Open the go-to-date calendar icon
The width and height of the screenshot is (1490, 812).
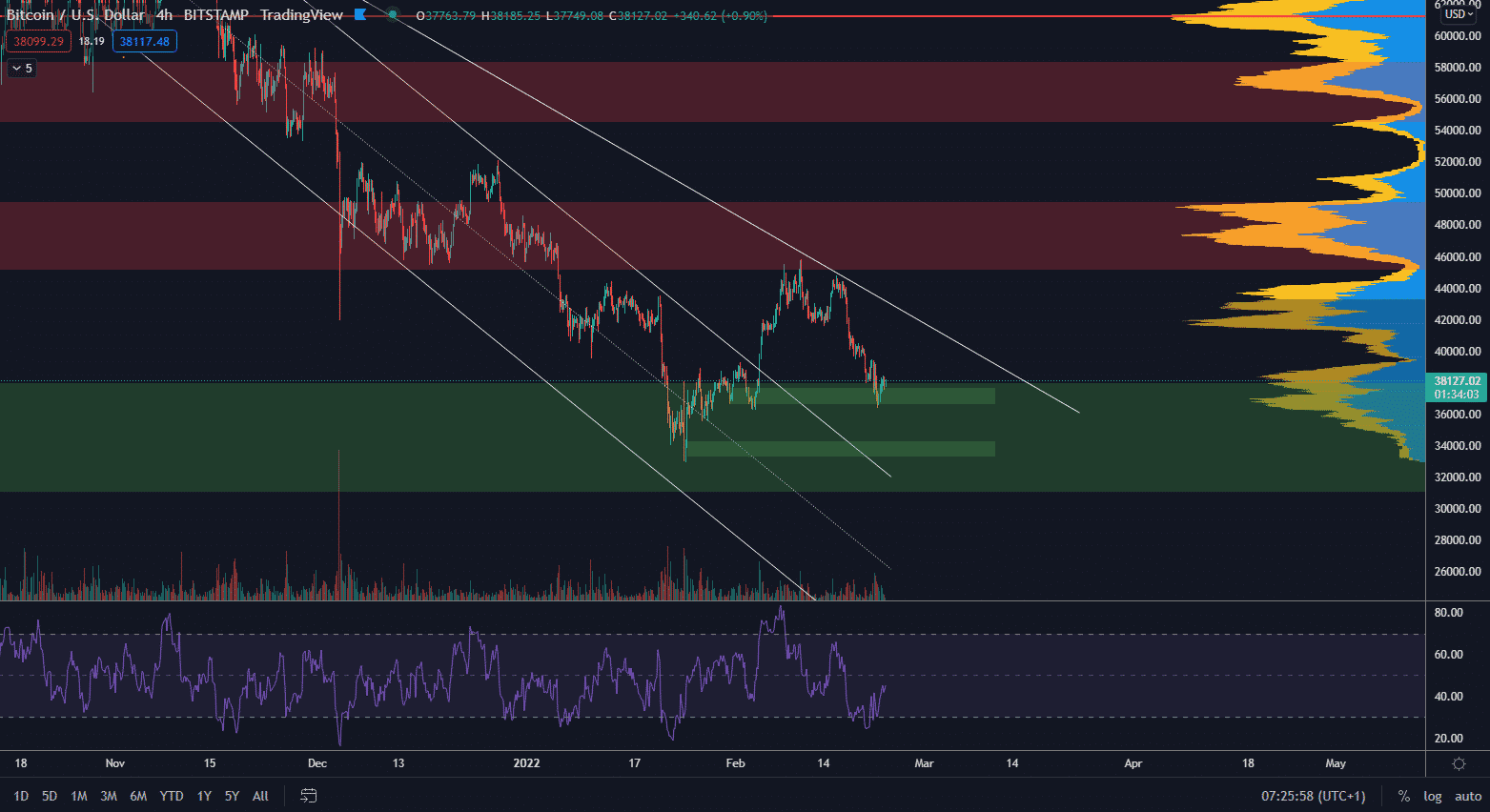coord(308,796)
